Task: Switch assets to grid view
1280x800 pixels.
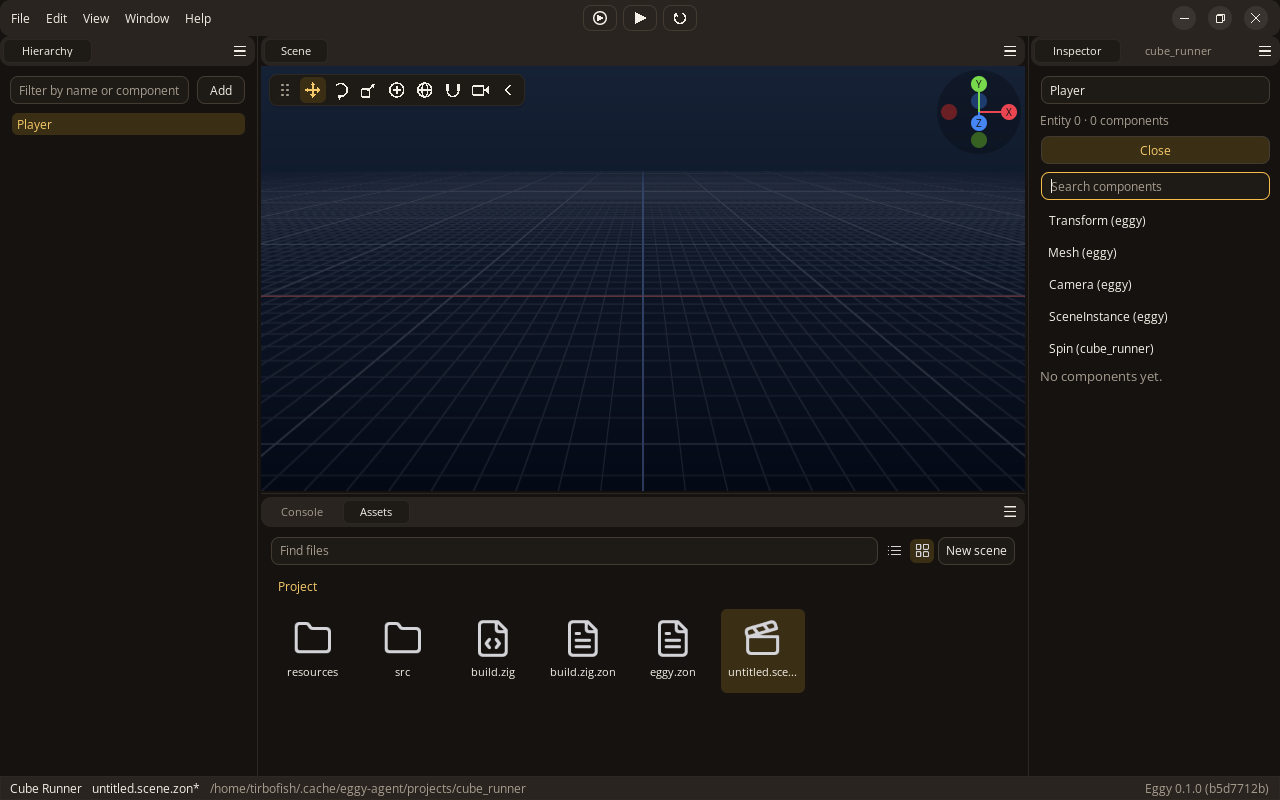Action: (922, 551)
